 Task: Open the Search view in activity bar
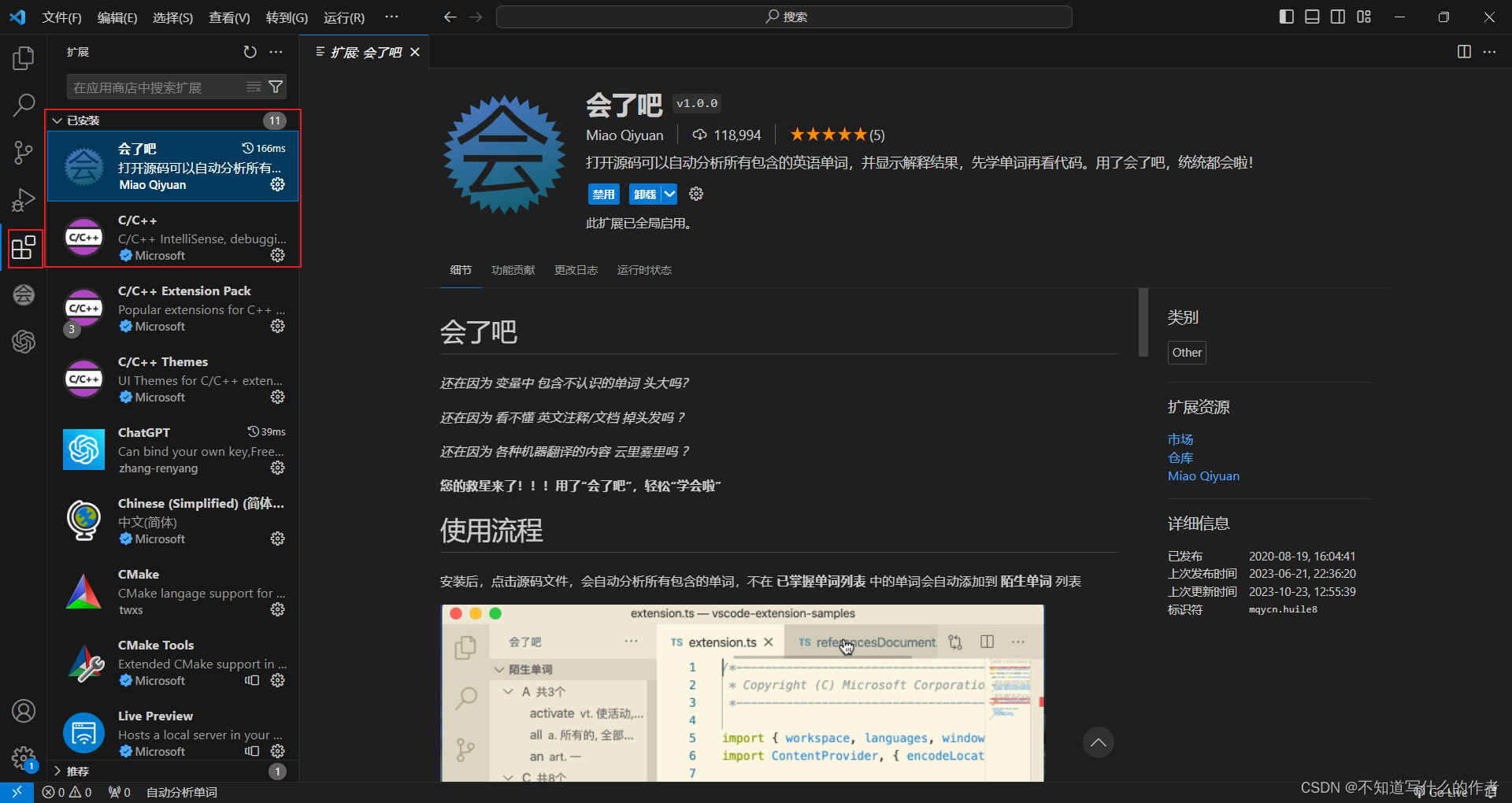(24, 105)
